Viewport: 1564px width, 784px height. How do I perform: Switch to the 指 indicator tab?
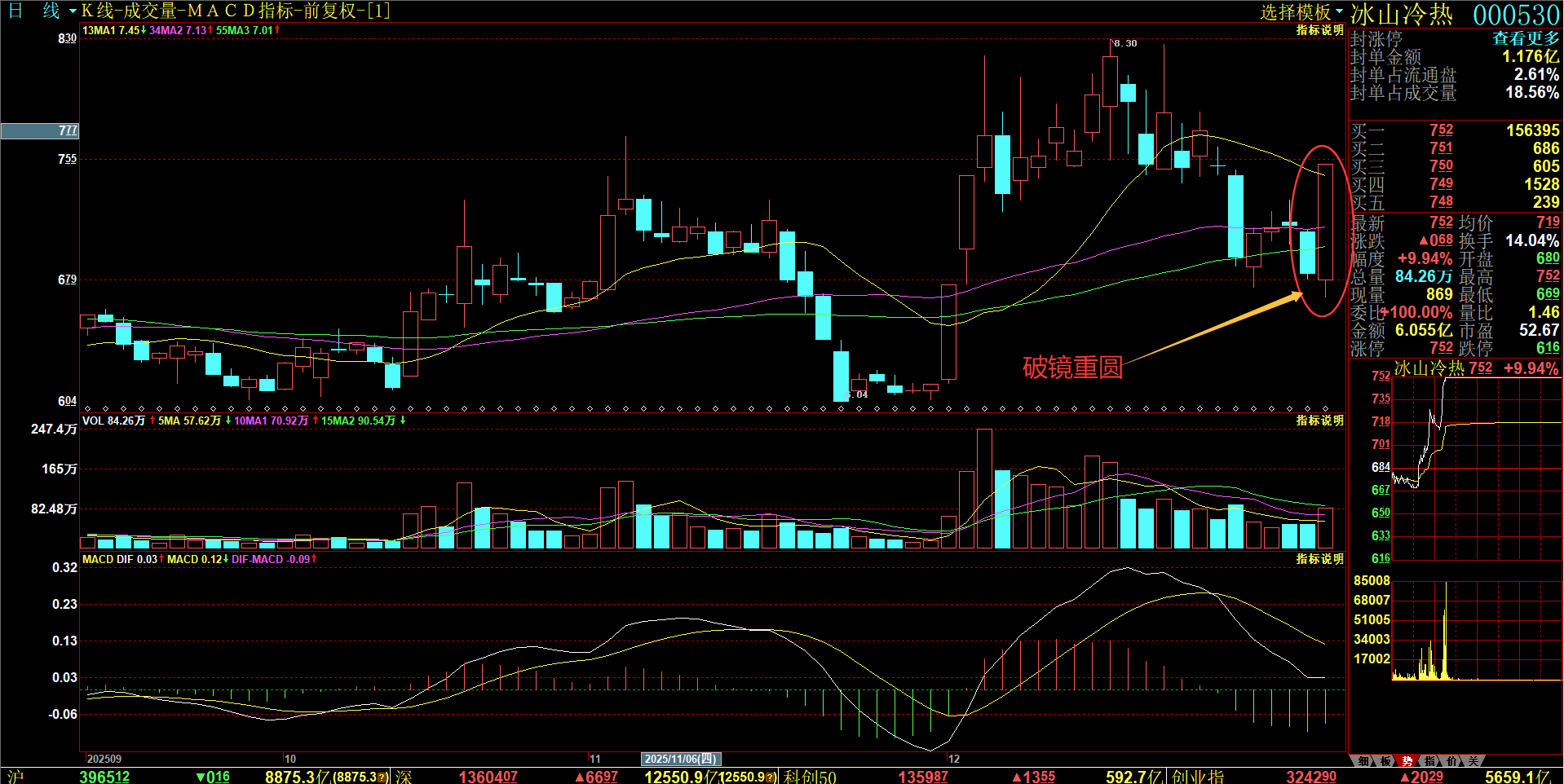click(x=1429, y=761)
